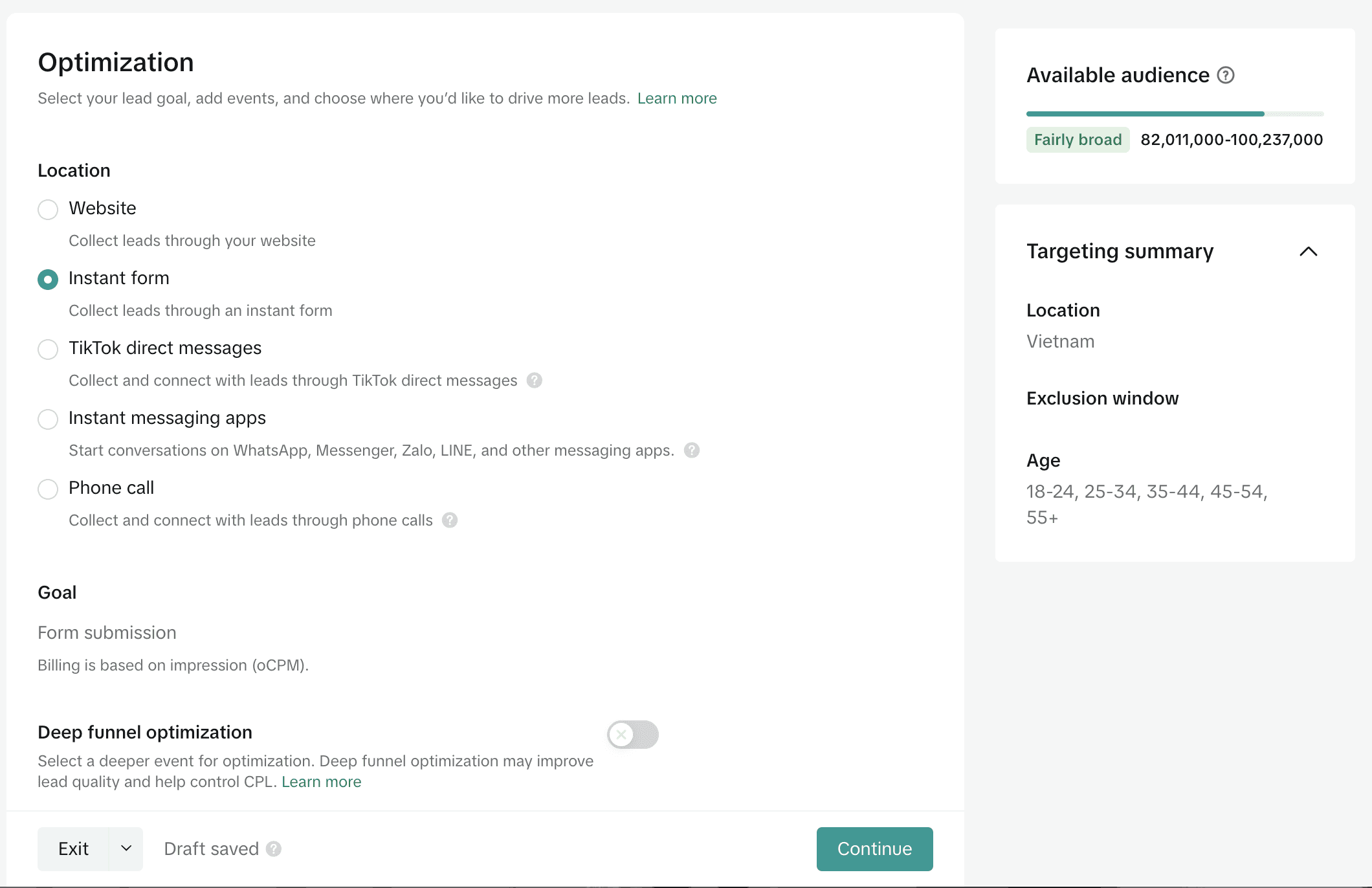Click the Targeting summary heading

click(1120, 252)
